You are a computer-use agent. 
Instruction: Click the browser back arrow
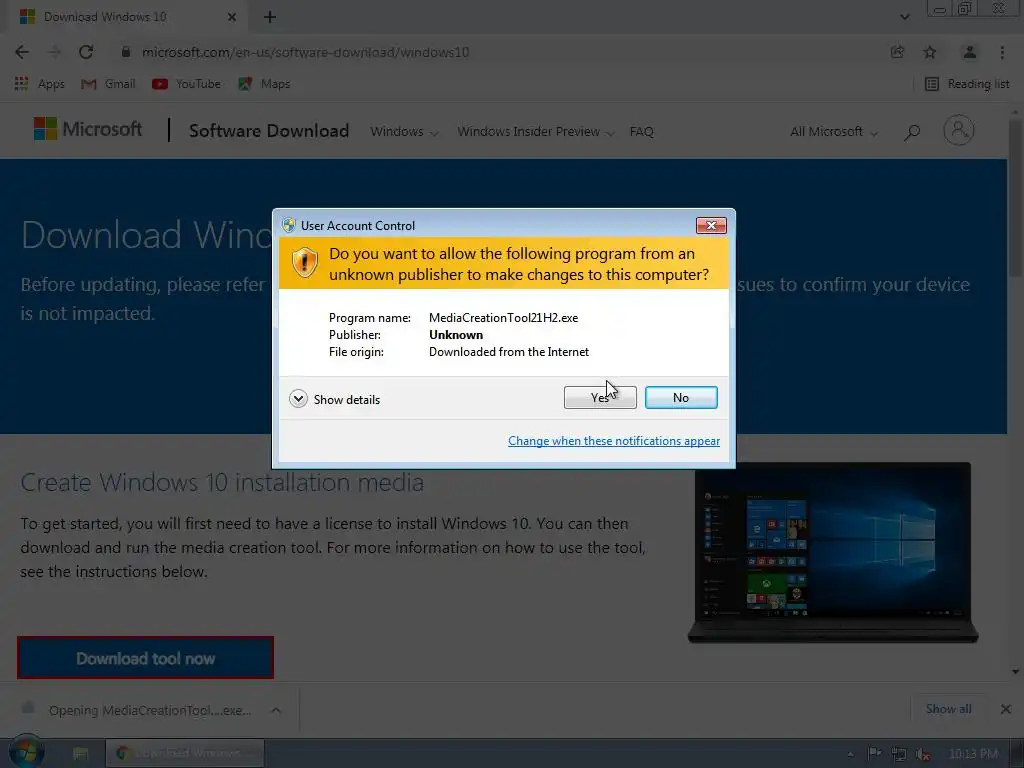click(22, 52)
